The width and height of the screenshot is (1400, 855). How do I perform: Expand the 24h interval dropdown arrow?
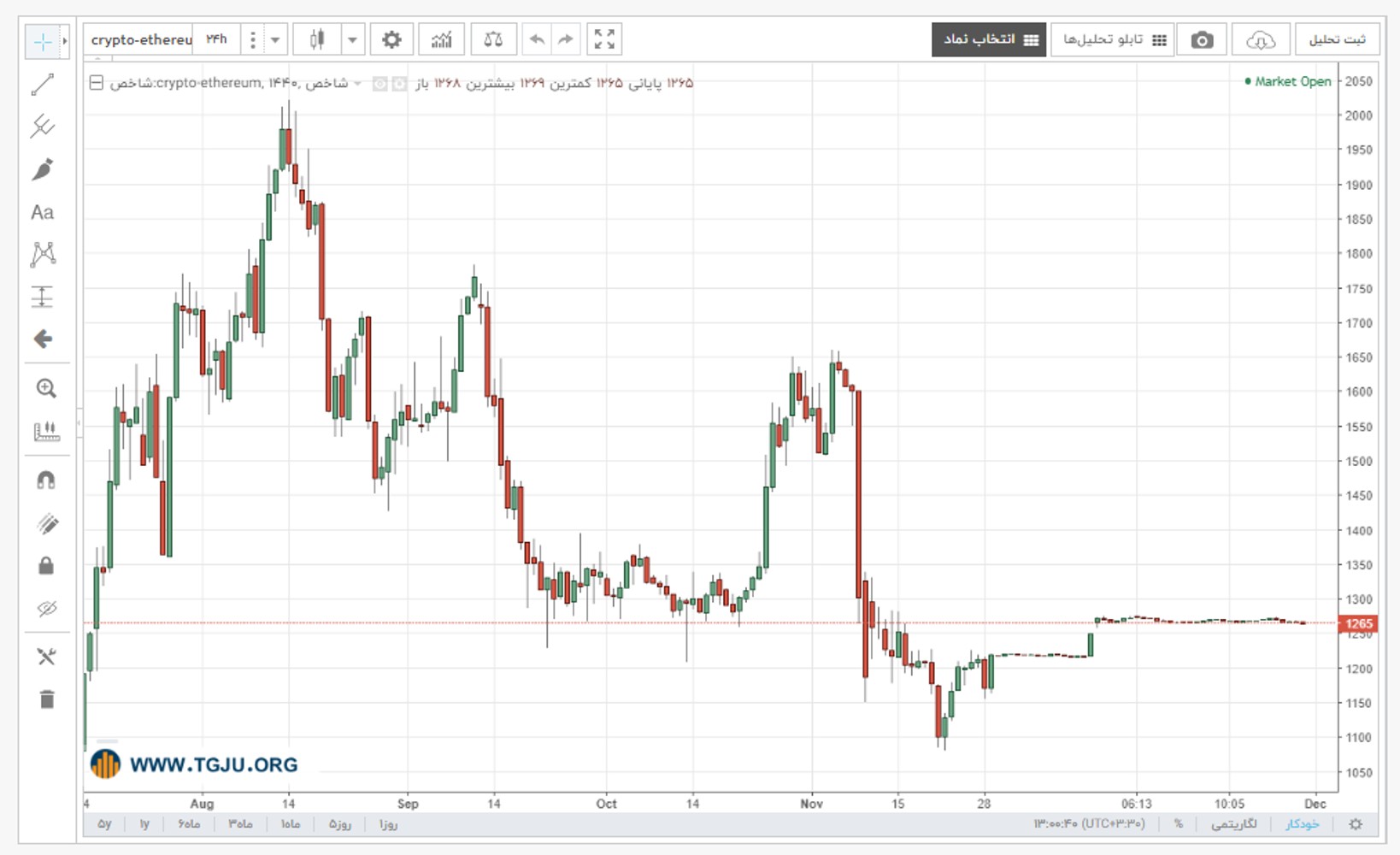coord(275,39)
